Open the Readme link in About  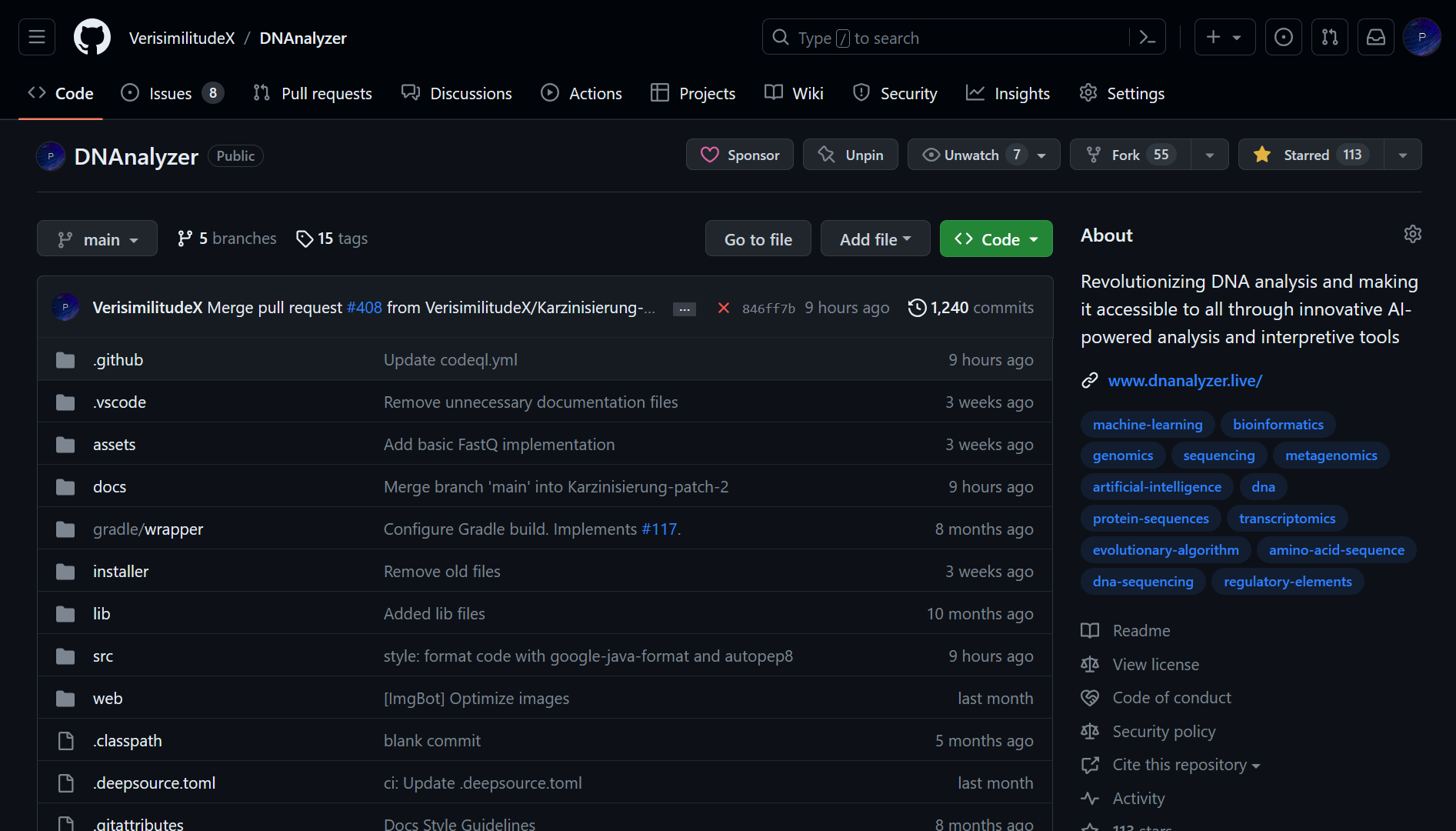click(1125, 631)
